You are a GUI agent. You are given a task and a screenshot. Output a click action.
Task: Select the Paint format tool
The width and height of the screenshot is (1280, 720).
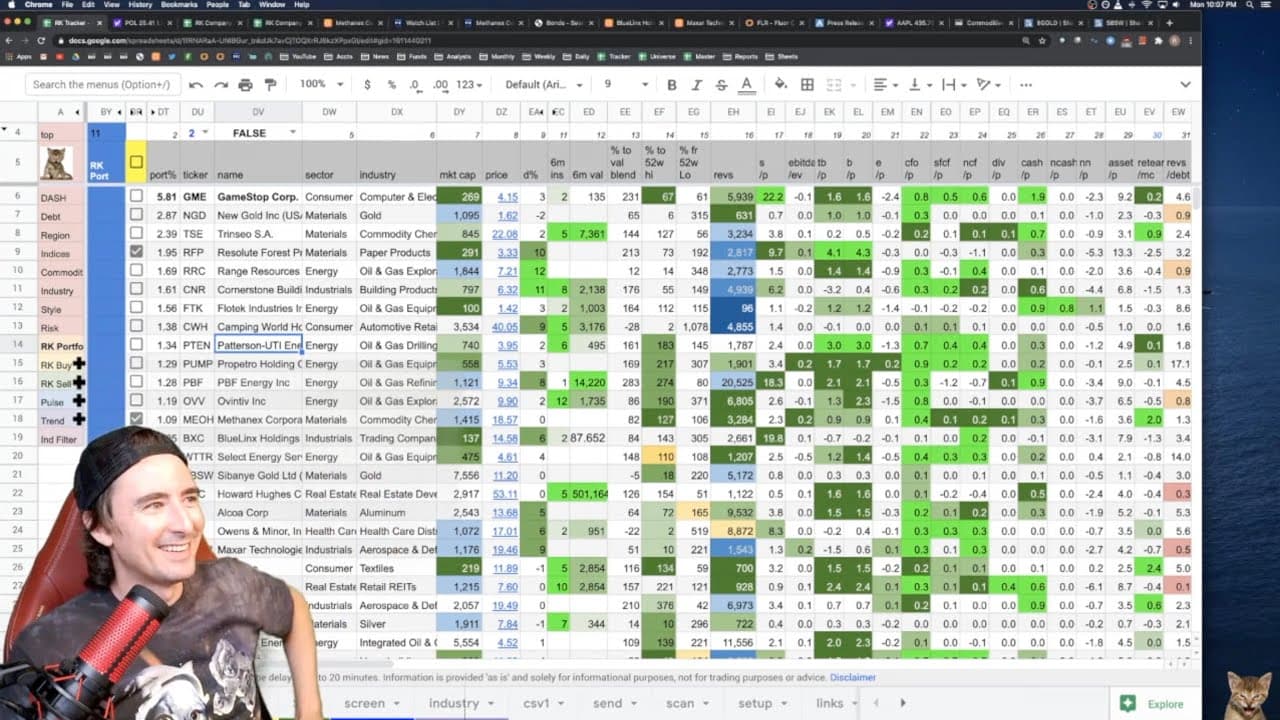point(270,85)
